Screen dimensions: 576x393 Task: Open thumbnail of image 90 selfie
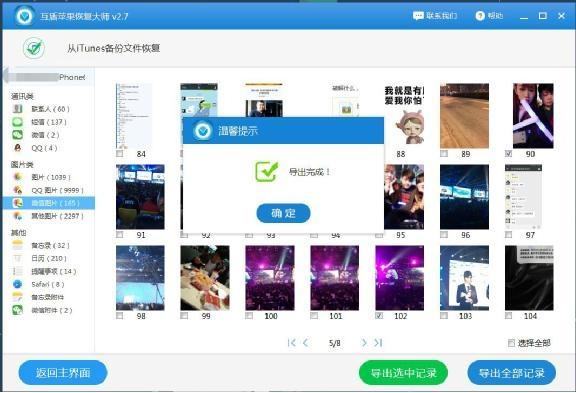[x=533, y=116]
